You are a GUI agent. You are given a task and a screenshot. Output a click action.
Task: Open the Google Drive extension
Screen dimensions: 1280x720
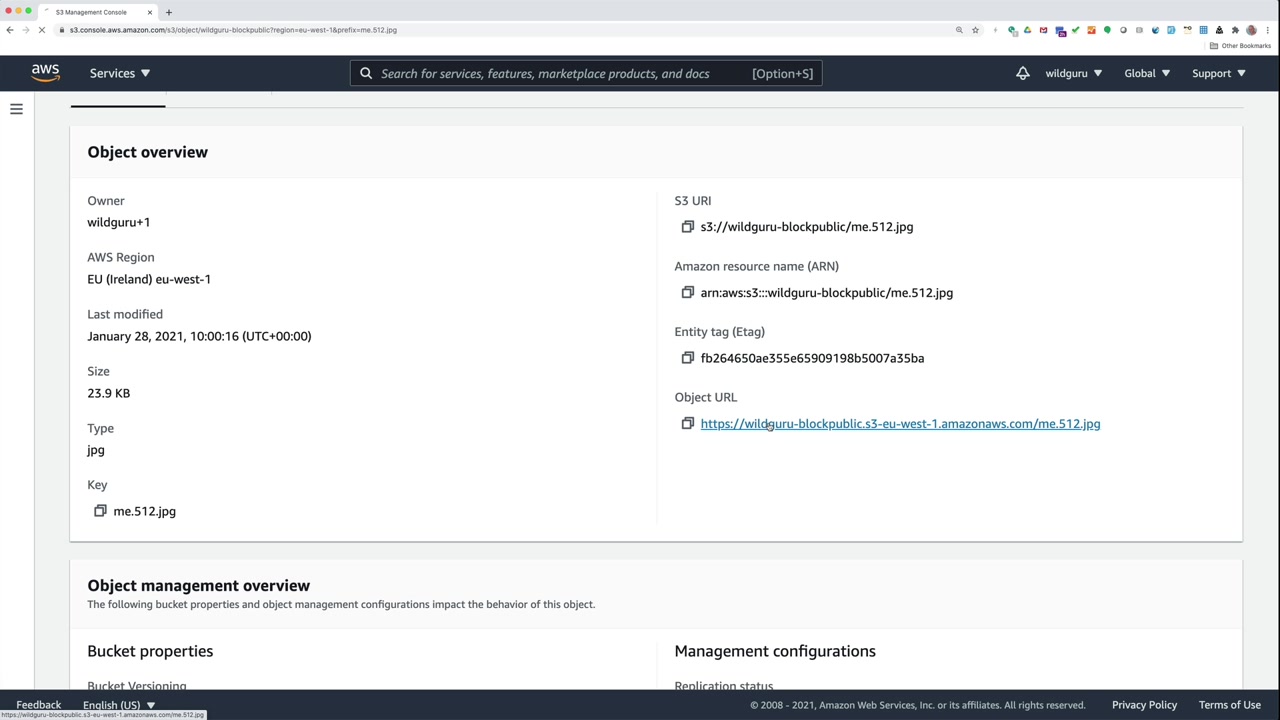point(1027,30)
